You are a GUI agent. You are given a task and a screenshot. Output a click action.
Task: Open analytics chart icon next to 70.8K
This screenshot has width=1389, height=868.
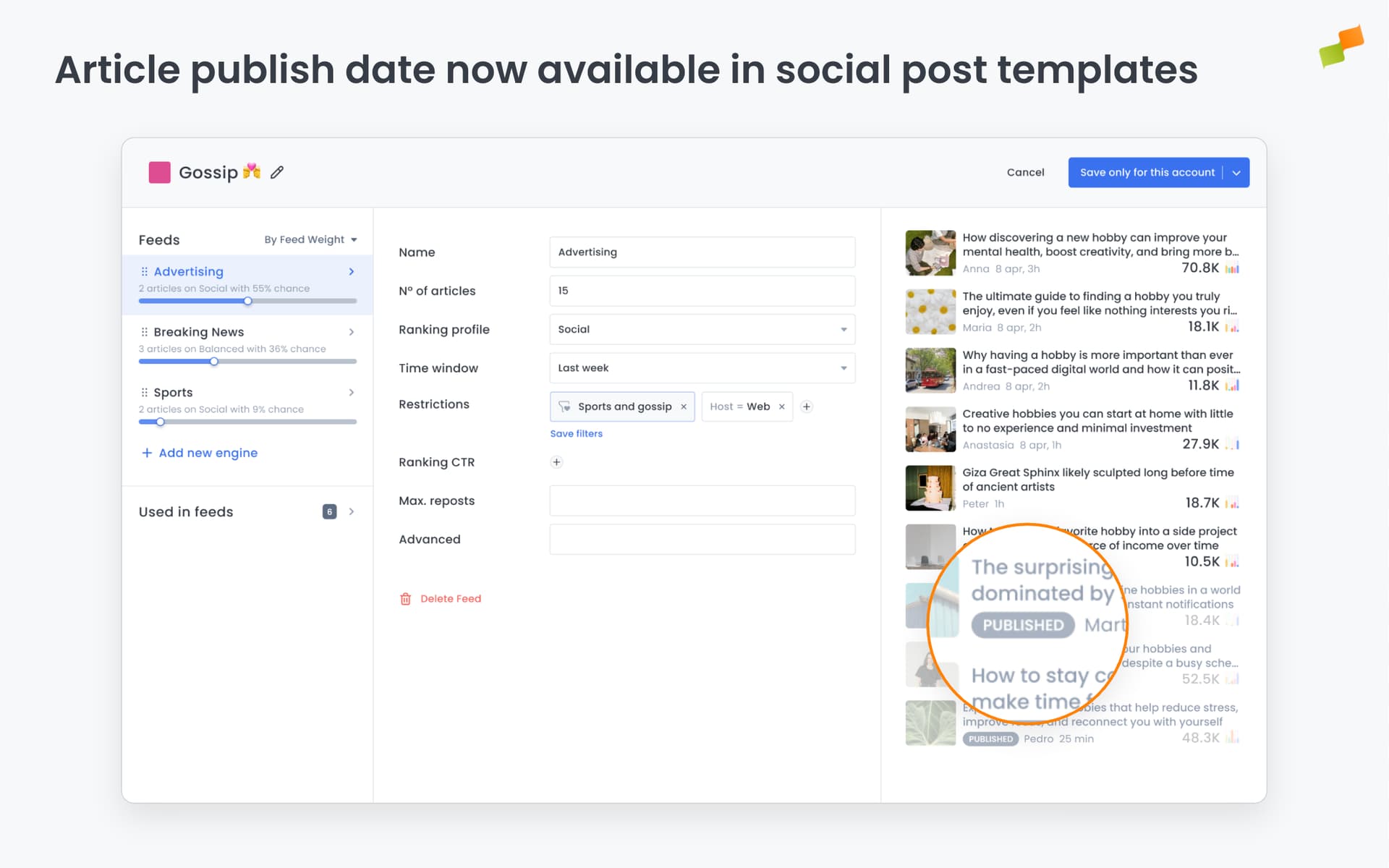[x=1233, y=268]
